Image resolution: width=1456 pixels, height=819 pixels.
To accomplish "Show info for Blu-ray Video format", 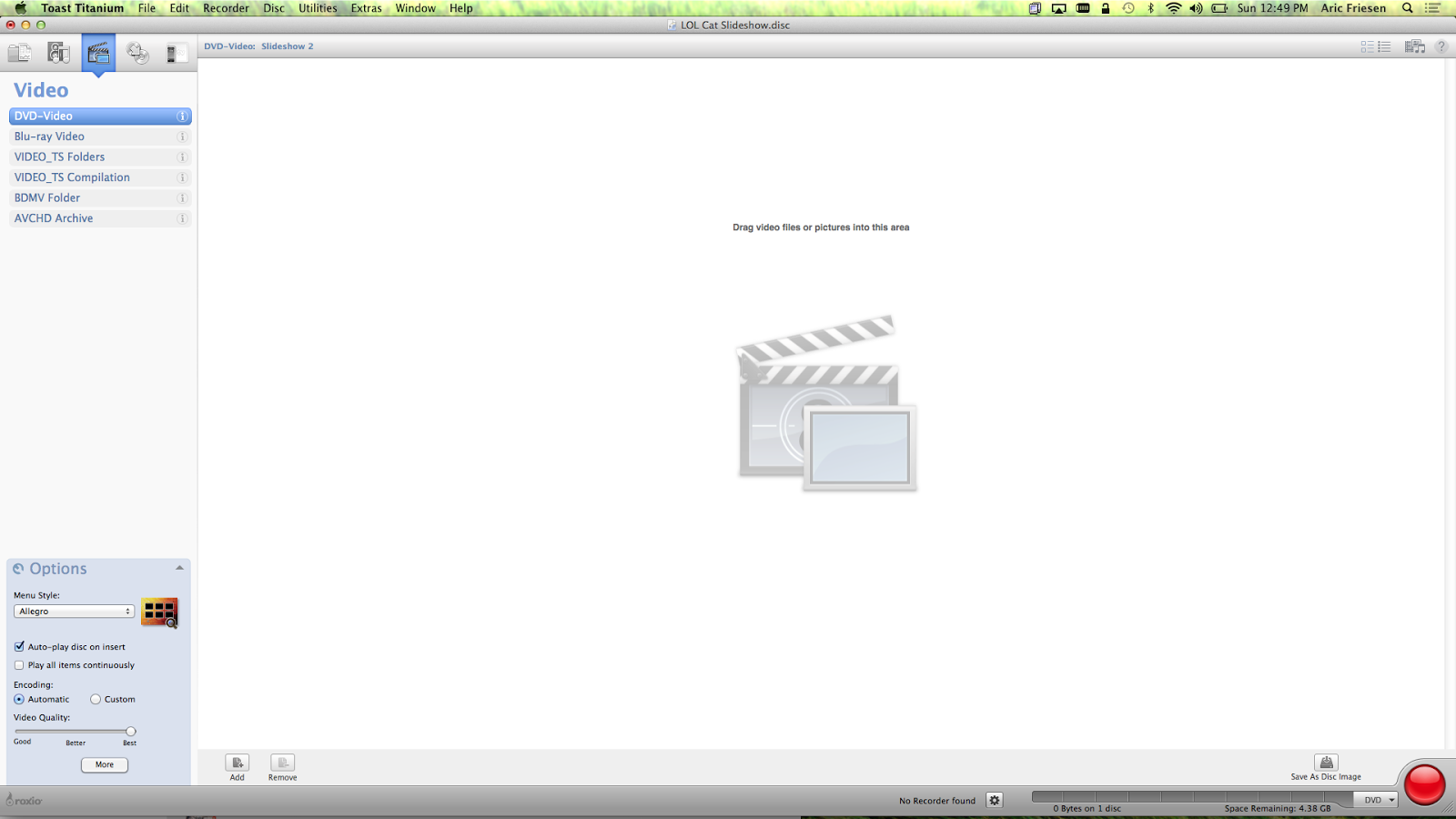I will click(x=182, y=136).
